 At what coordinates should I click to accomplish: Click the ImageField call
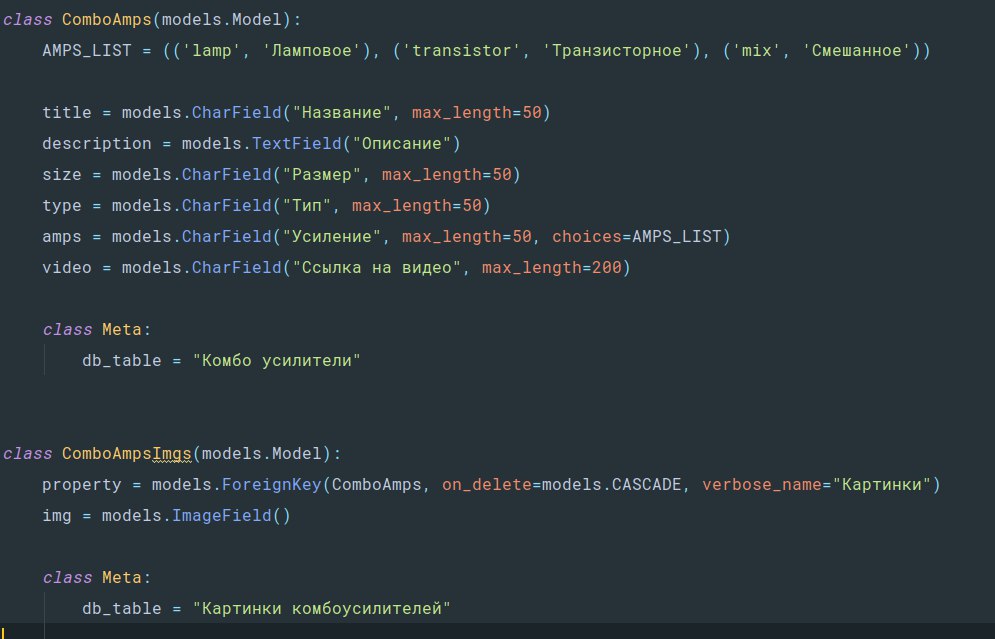[x=221, y=517]
